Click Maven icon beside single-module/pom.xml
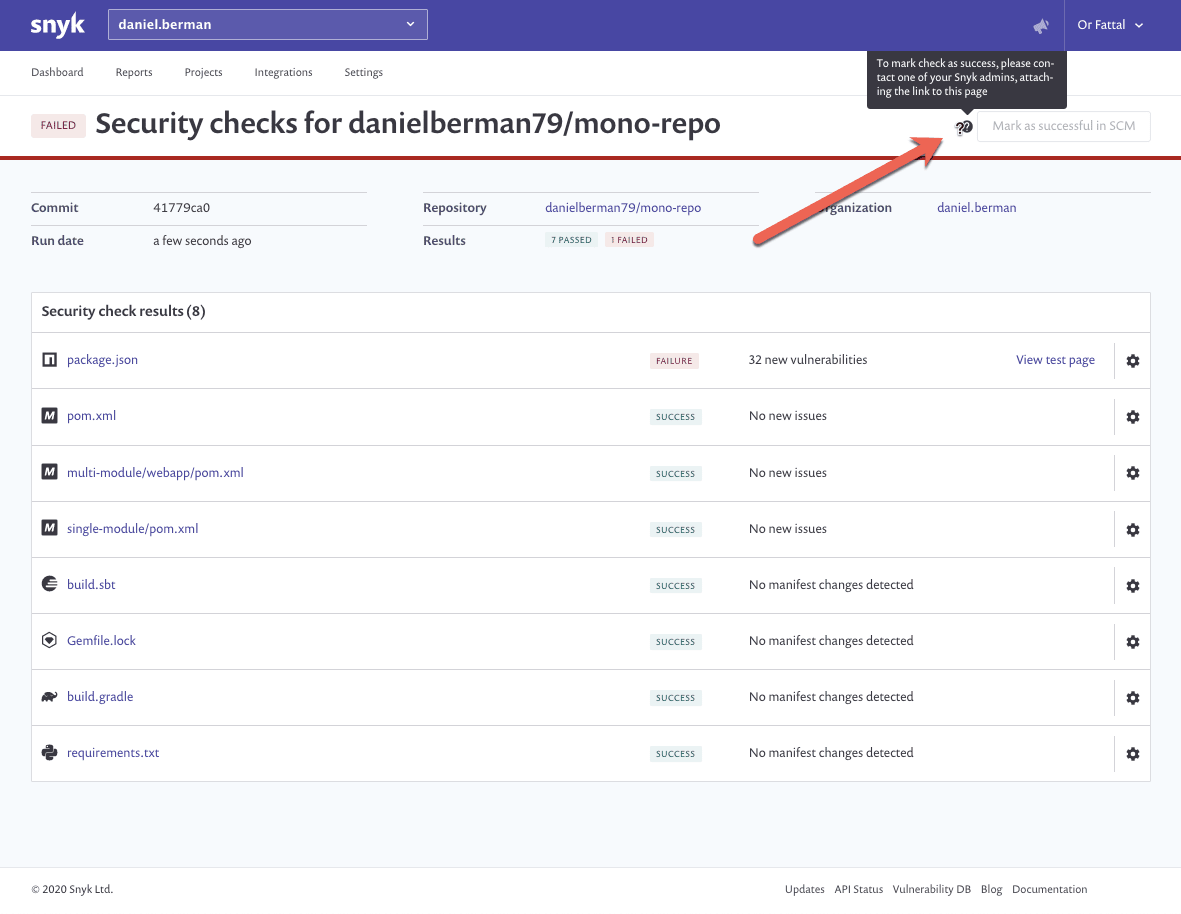1181x914 pixels. 49,528
